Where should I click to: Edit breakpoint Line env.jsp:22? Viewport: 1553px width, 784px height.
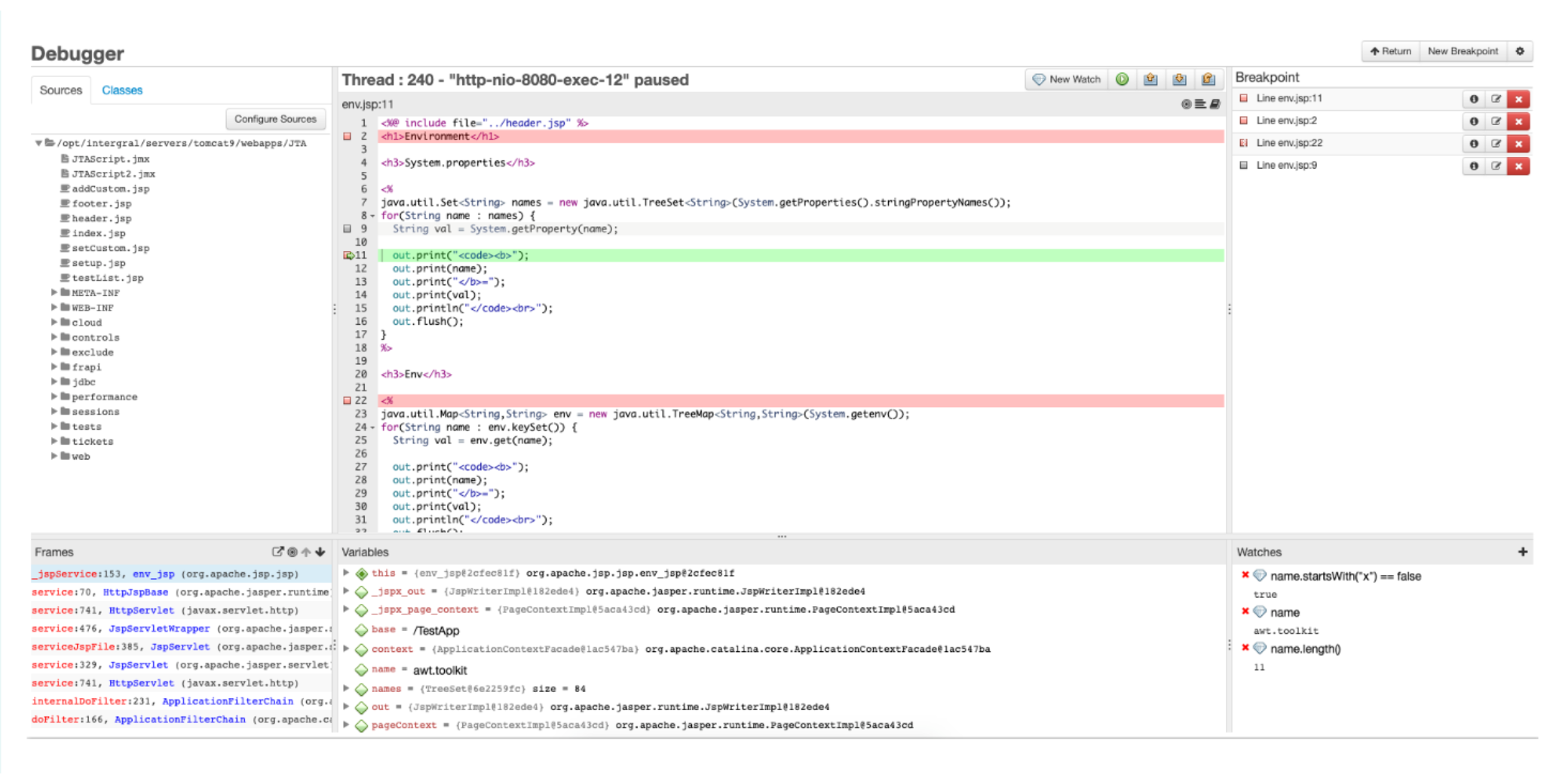[x=1496, y=143]
